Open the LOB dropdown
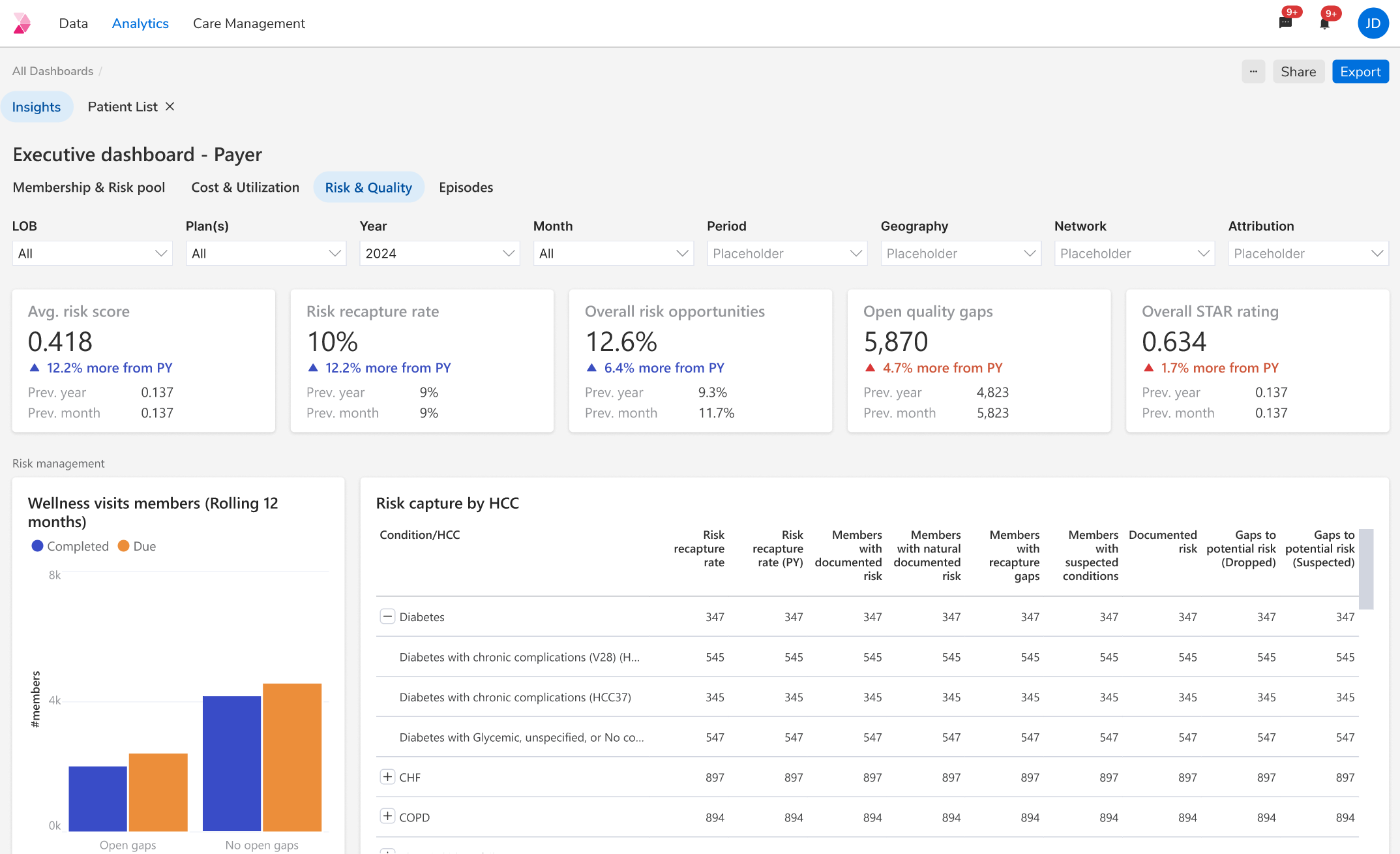The image size is (1400, 854). coord(92,253)
